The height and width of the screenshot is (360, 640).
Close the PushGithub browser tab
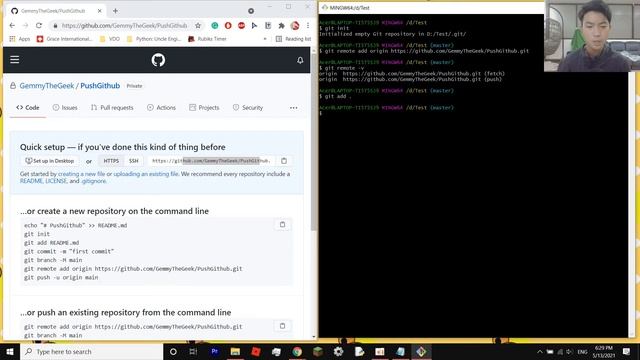(x=100, y=11)
